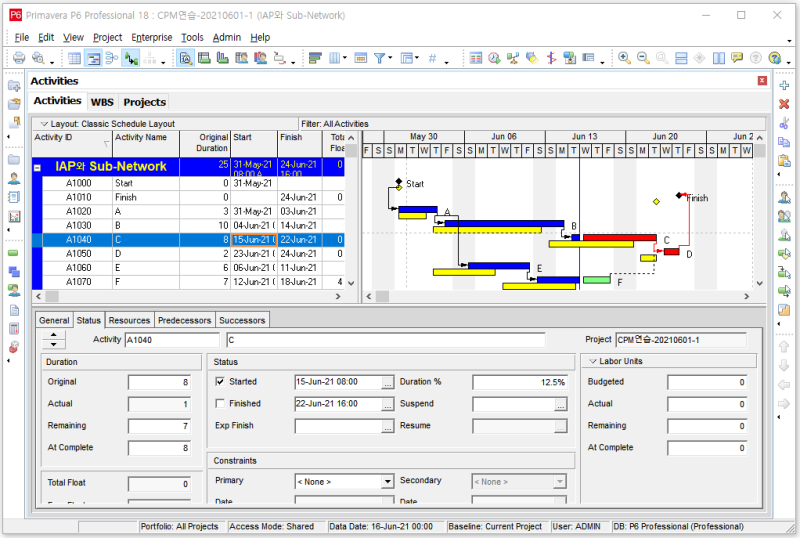800x538 pixels.
Task: Switch to the WBS tab
Action: (102, 102)
